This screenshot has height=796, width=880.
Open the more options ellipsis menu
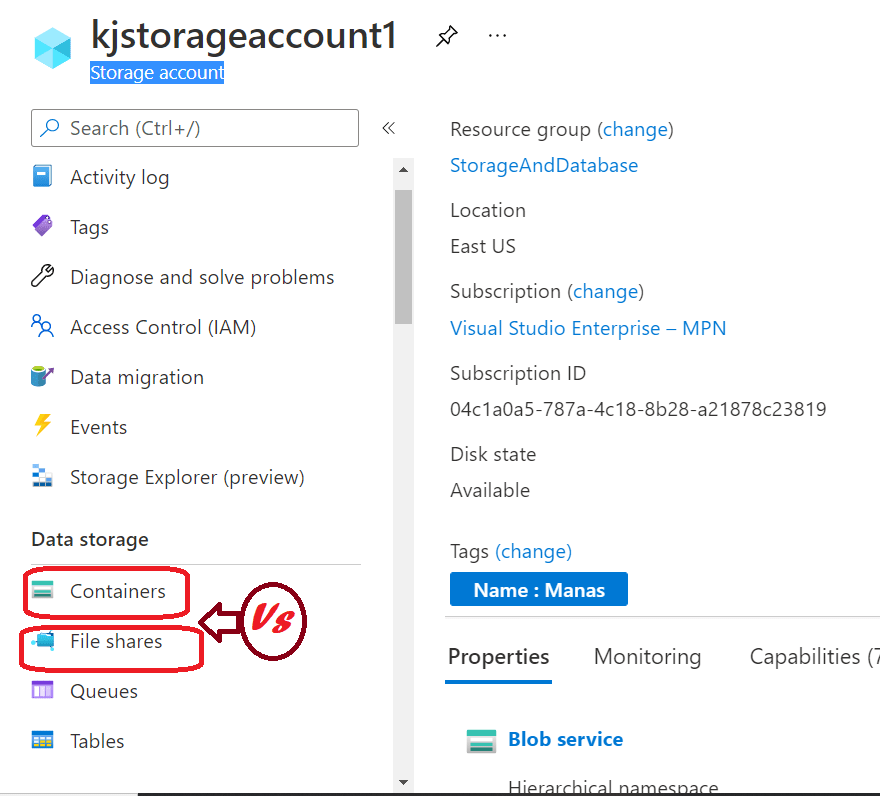point(497,36)
